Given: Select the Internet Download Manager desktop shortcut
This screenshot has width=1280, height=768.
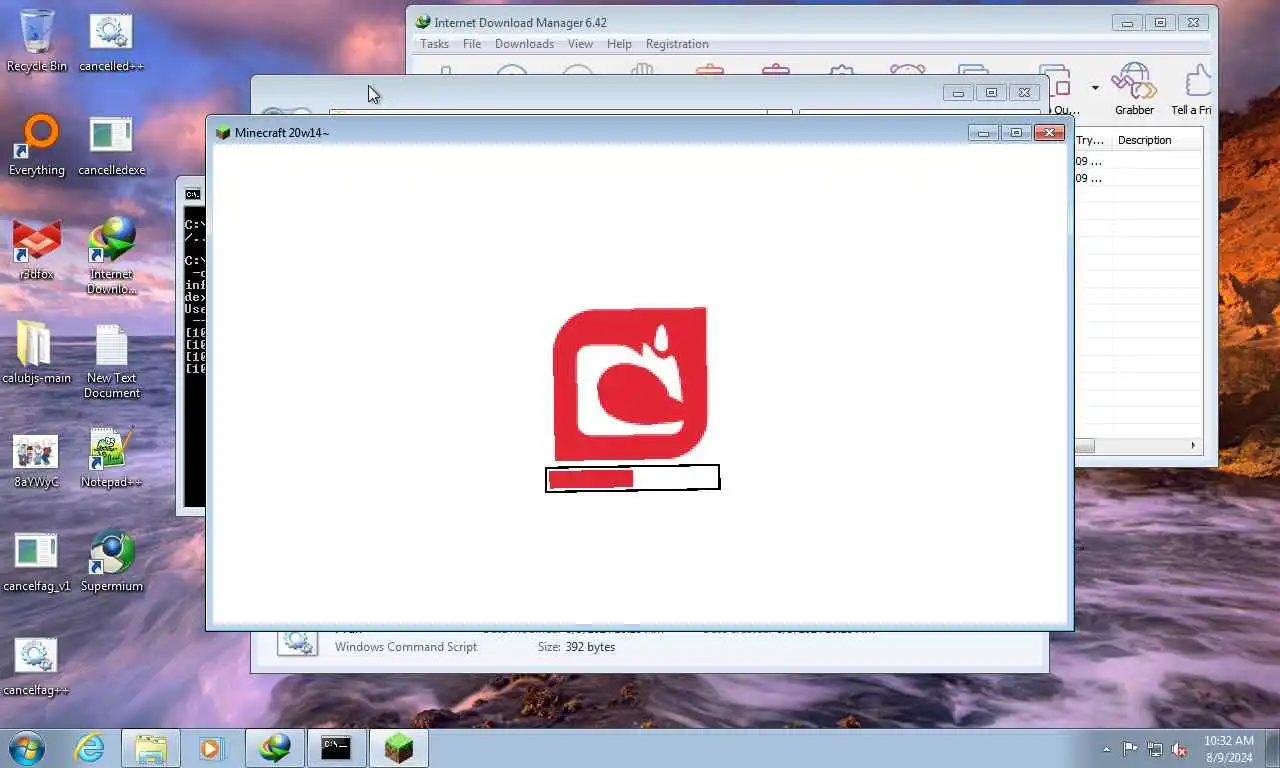Looking at the screenshot, I should click(x=111, y=256).
